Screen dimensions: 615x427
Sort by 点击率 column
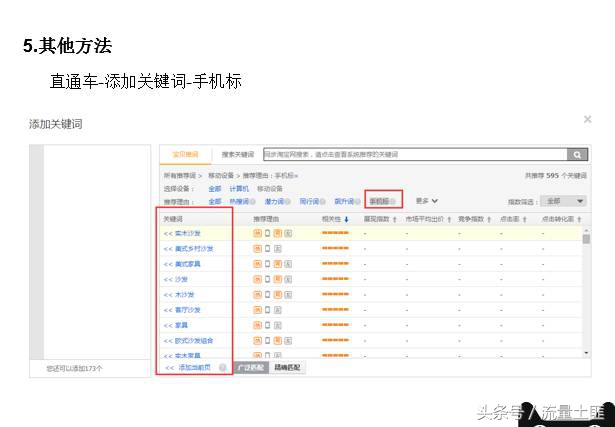[513, 219]
